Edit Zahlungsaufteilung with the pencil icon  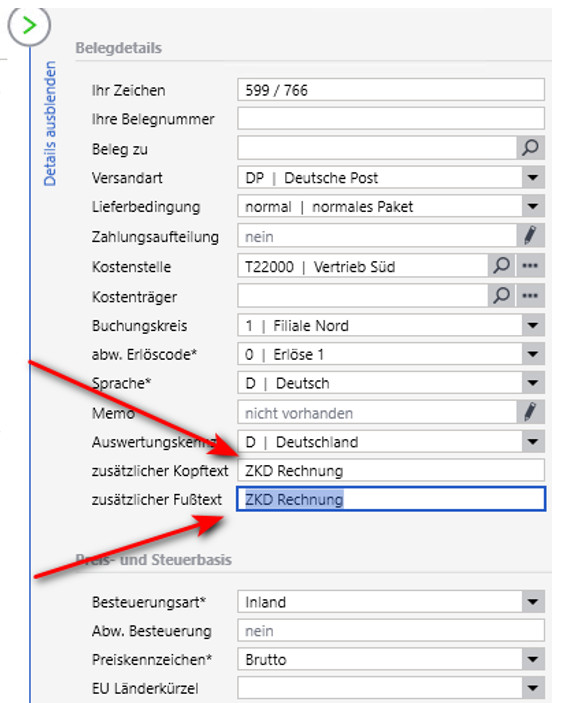(x=530, y=236)
